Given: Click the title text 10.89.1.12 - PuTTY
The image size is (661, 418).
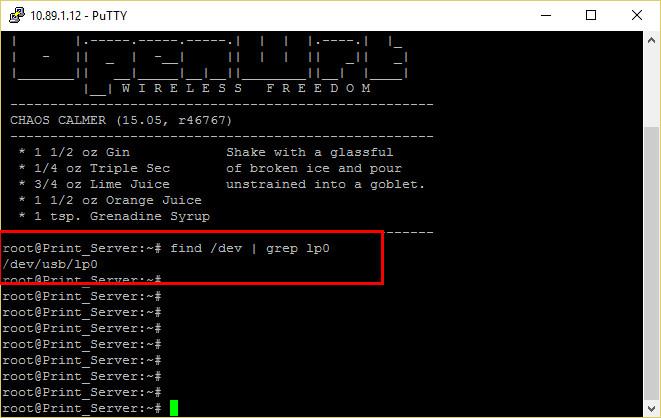Looking at the screenshot, I should 78,16.
